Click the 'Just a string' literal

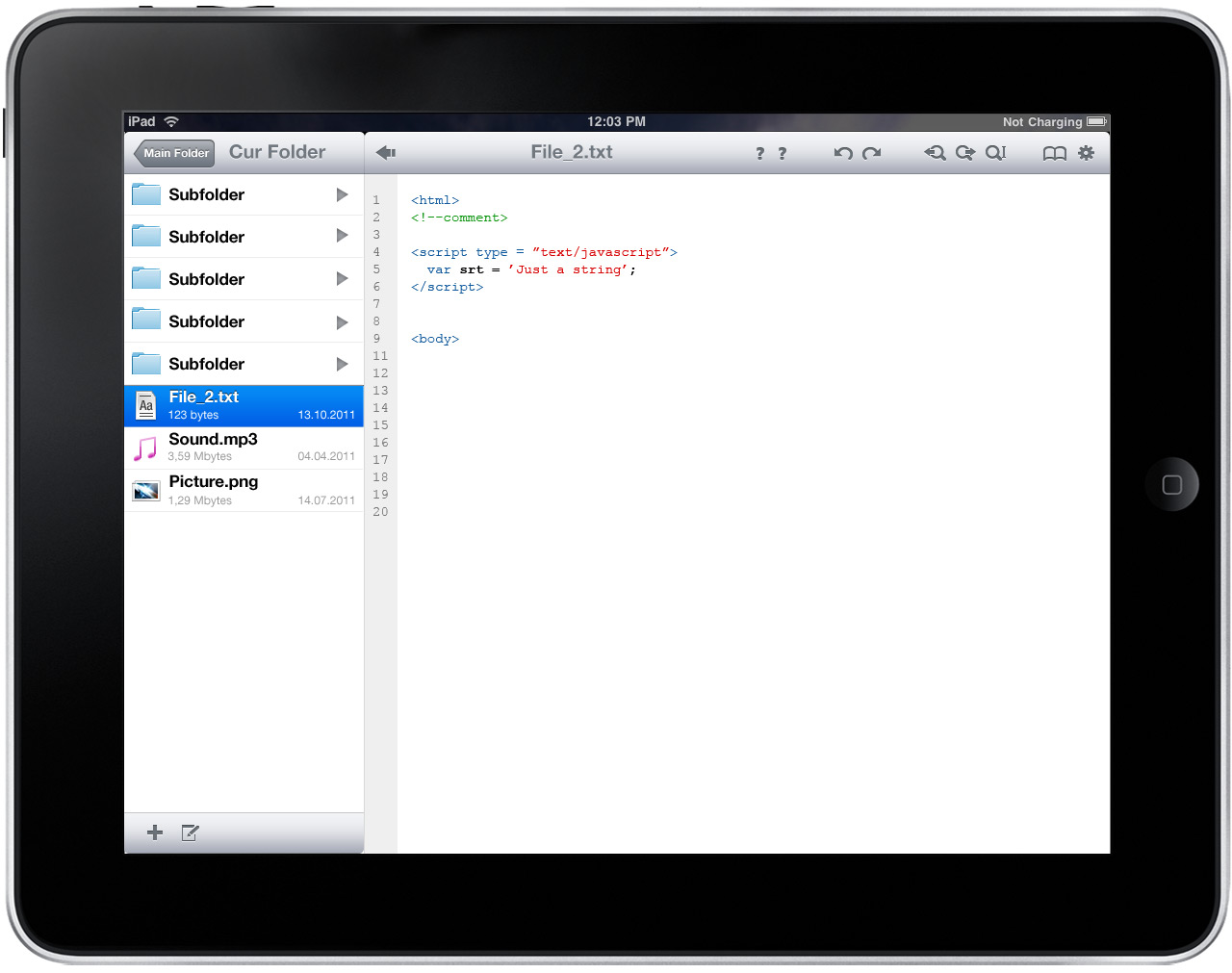pyautogui.click(x=568, y=269)
